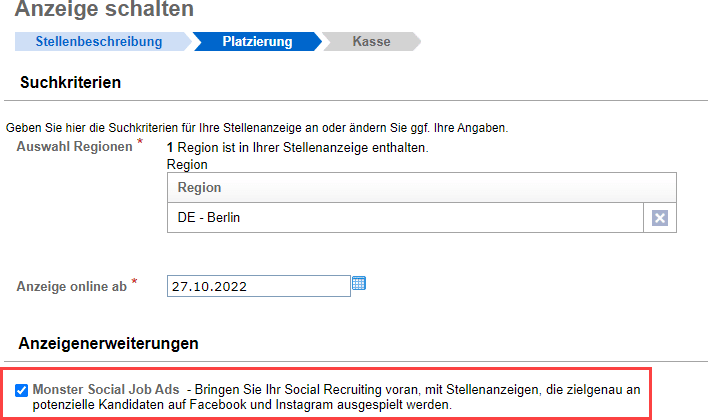708x420 pixels.
Task: Open the Kasse step tab
Action: (x=371, y=42)
